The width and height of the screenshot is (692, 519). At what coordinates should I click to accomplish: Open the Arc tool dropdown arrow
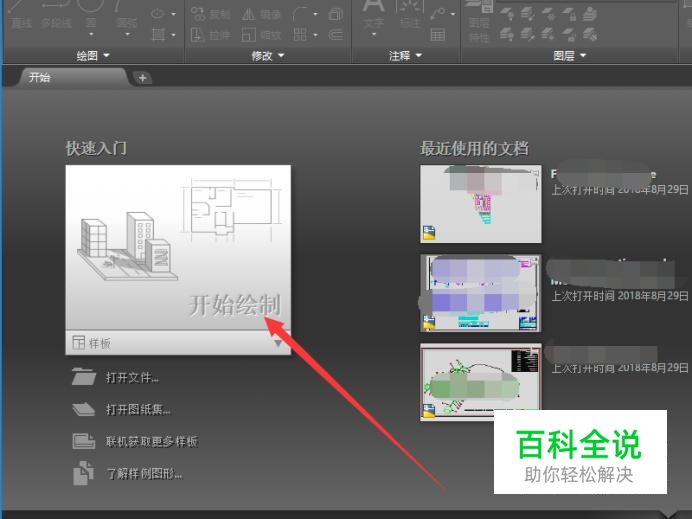[128, 34]
